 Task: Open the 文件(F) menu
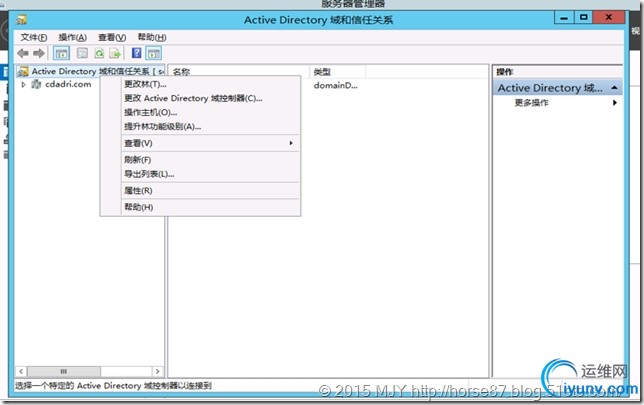34,38
